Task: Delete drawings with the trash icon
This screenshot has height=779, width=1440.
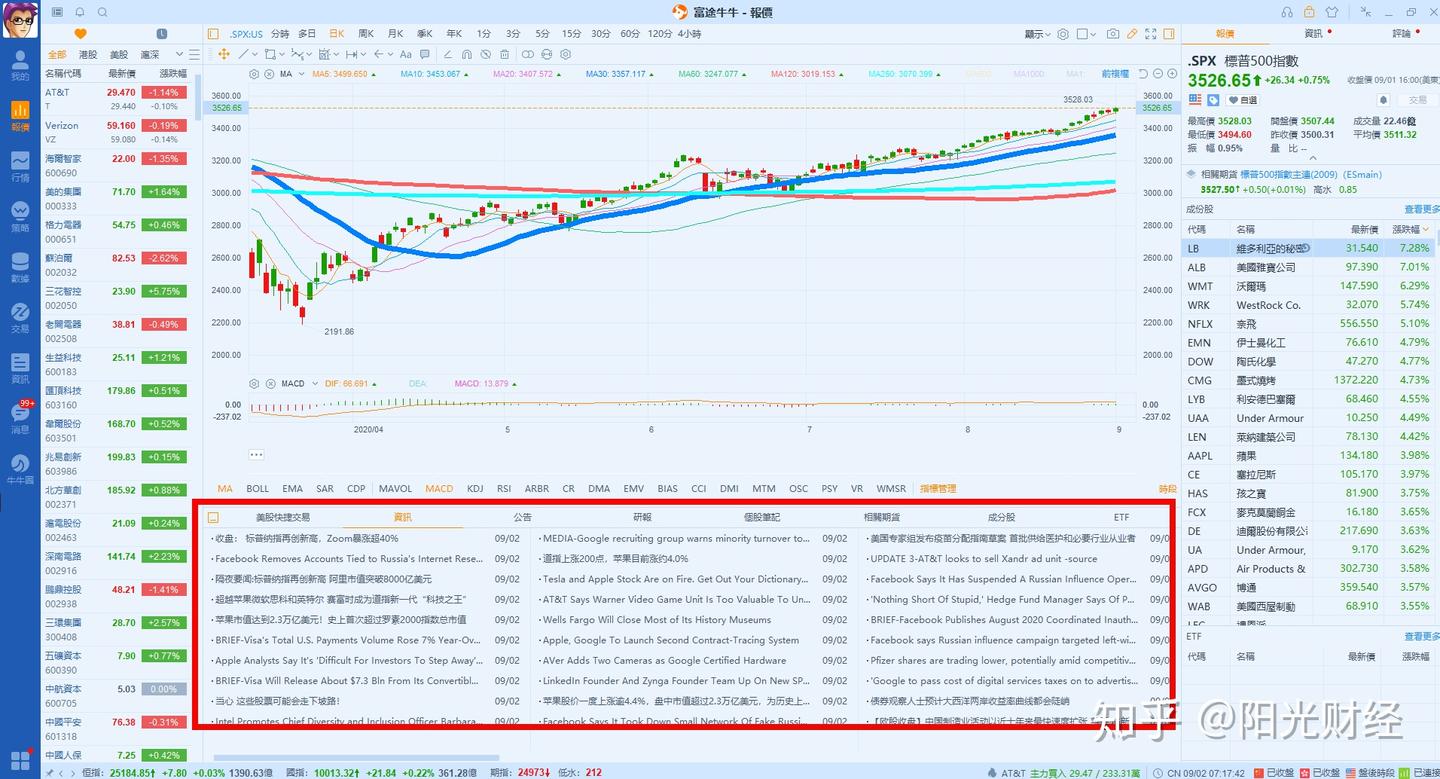Action: tap(504, 54)
